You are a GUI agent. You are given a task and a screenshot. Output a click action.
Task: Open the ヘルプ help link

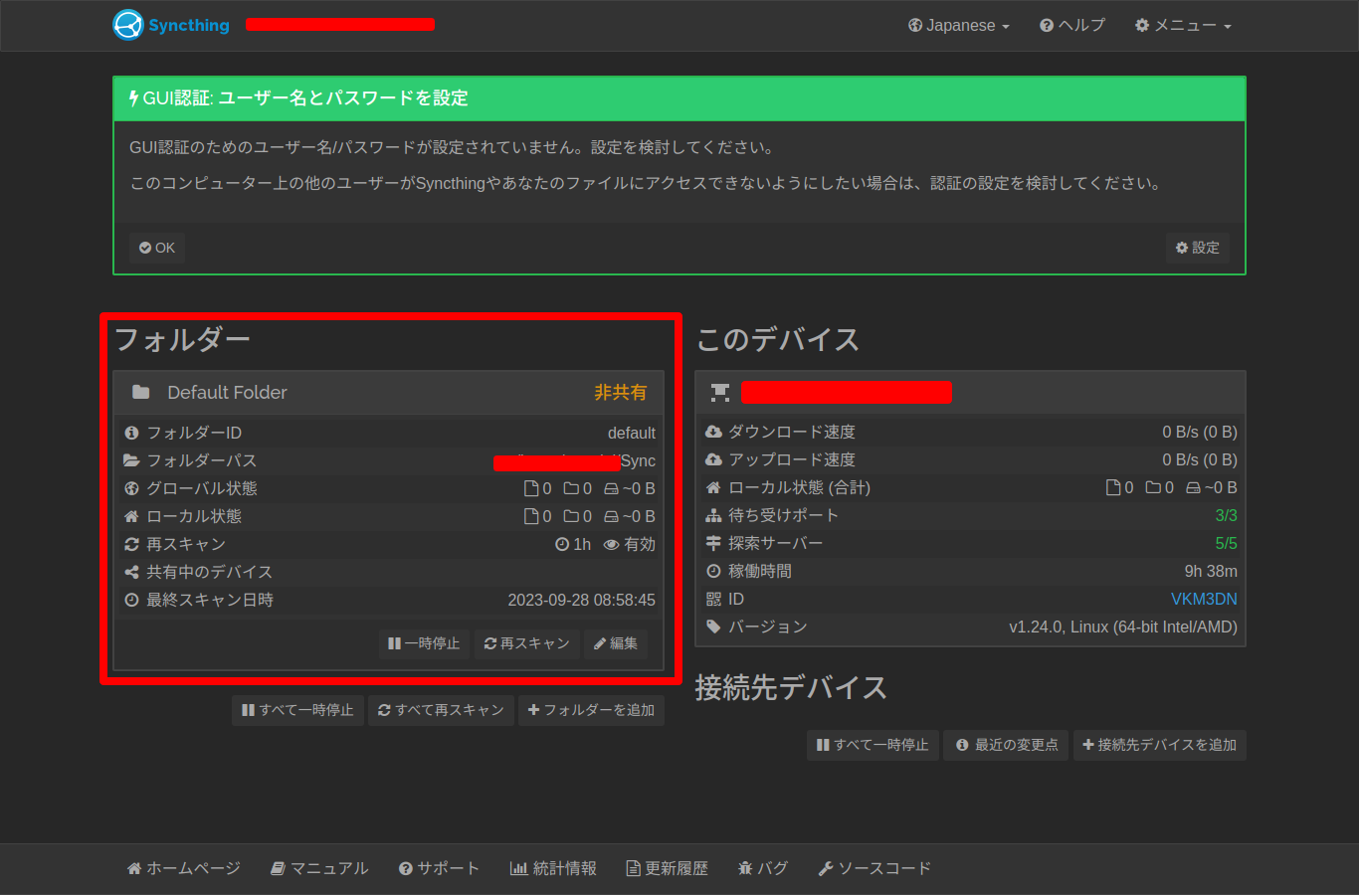(x=1071, y=26)
